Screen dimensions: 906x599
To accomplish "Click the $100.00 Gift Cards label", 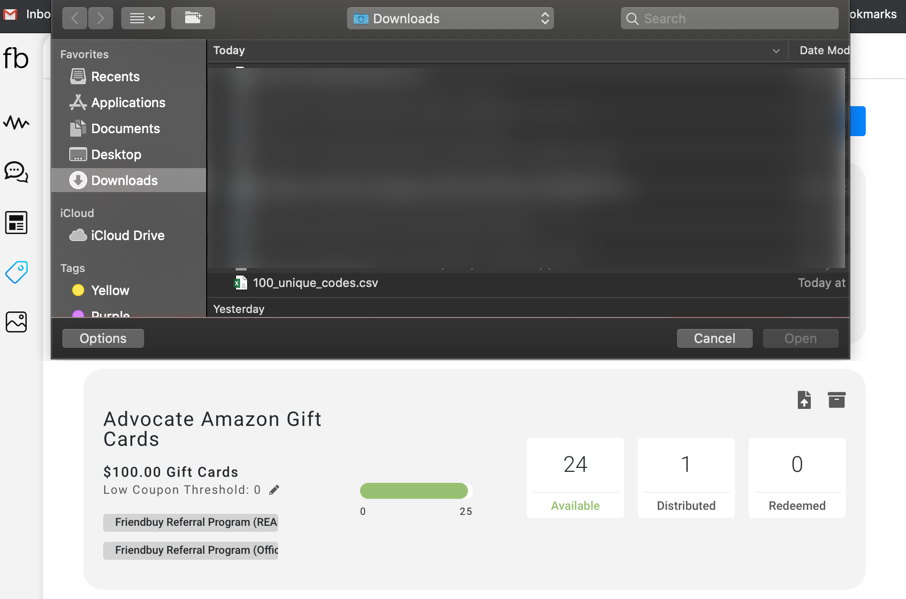I will pos(170,472).
